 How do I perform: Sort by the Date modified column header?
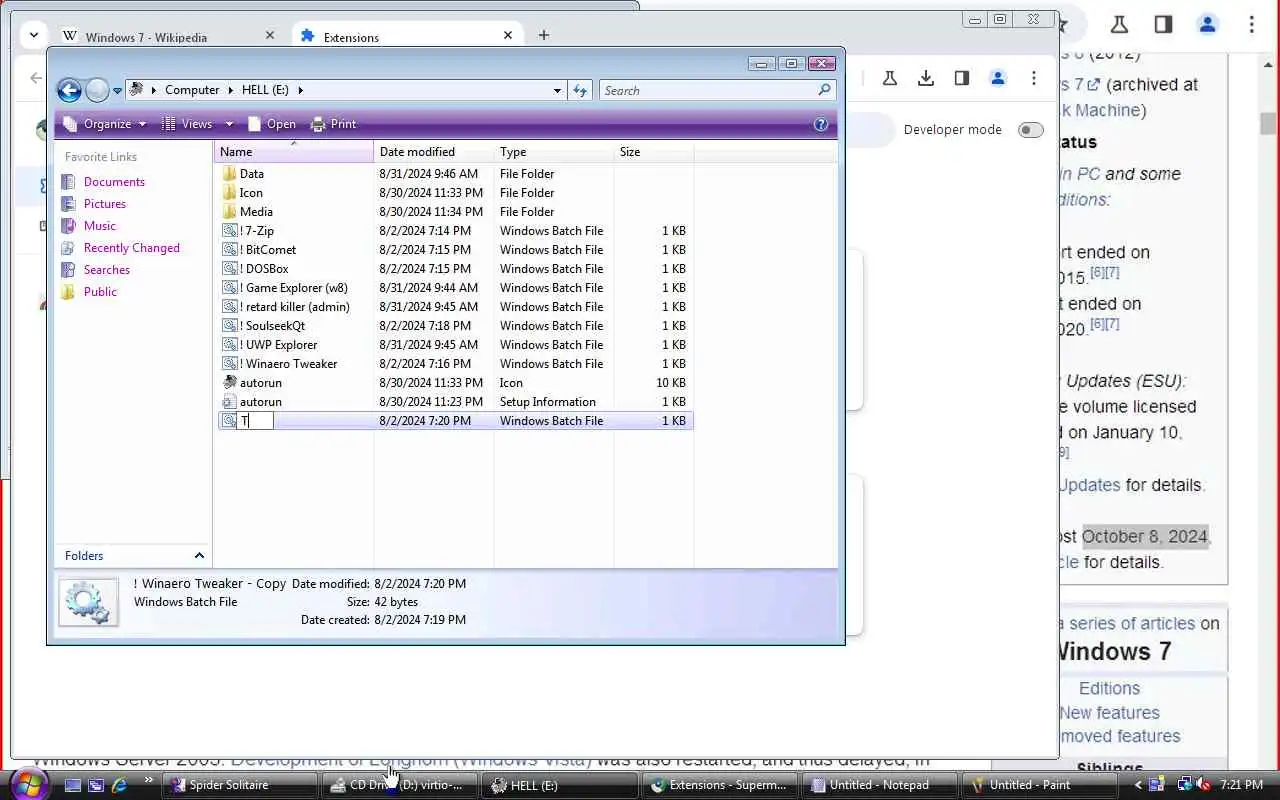(x=434, y=152)
